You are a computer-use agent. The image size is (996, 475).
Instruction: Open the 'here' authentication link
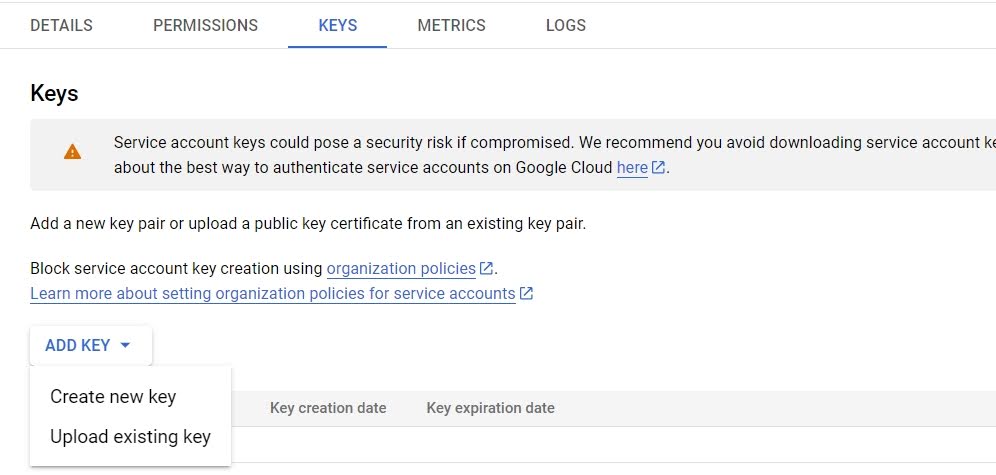tap(632, 168)
